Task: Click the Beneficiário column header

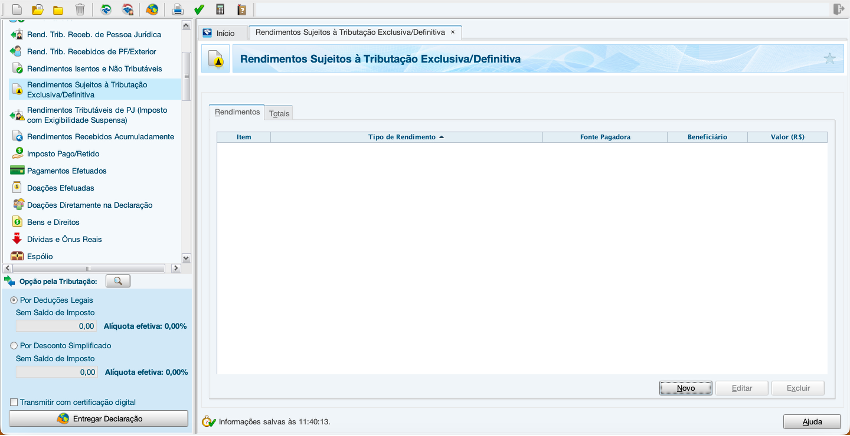Action: point(707,138)
